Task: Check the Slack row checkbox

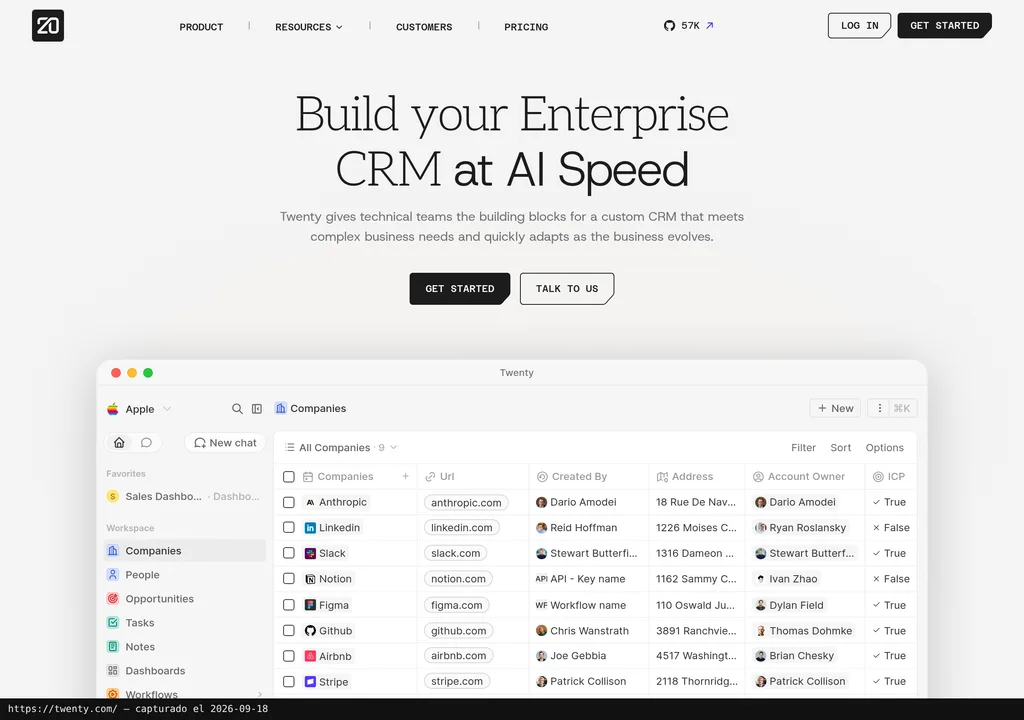Action: (x=289, y=553)
